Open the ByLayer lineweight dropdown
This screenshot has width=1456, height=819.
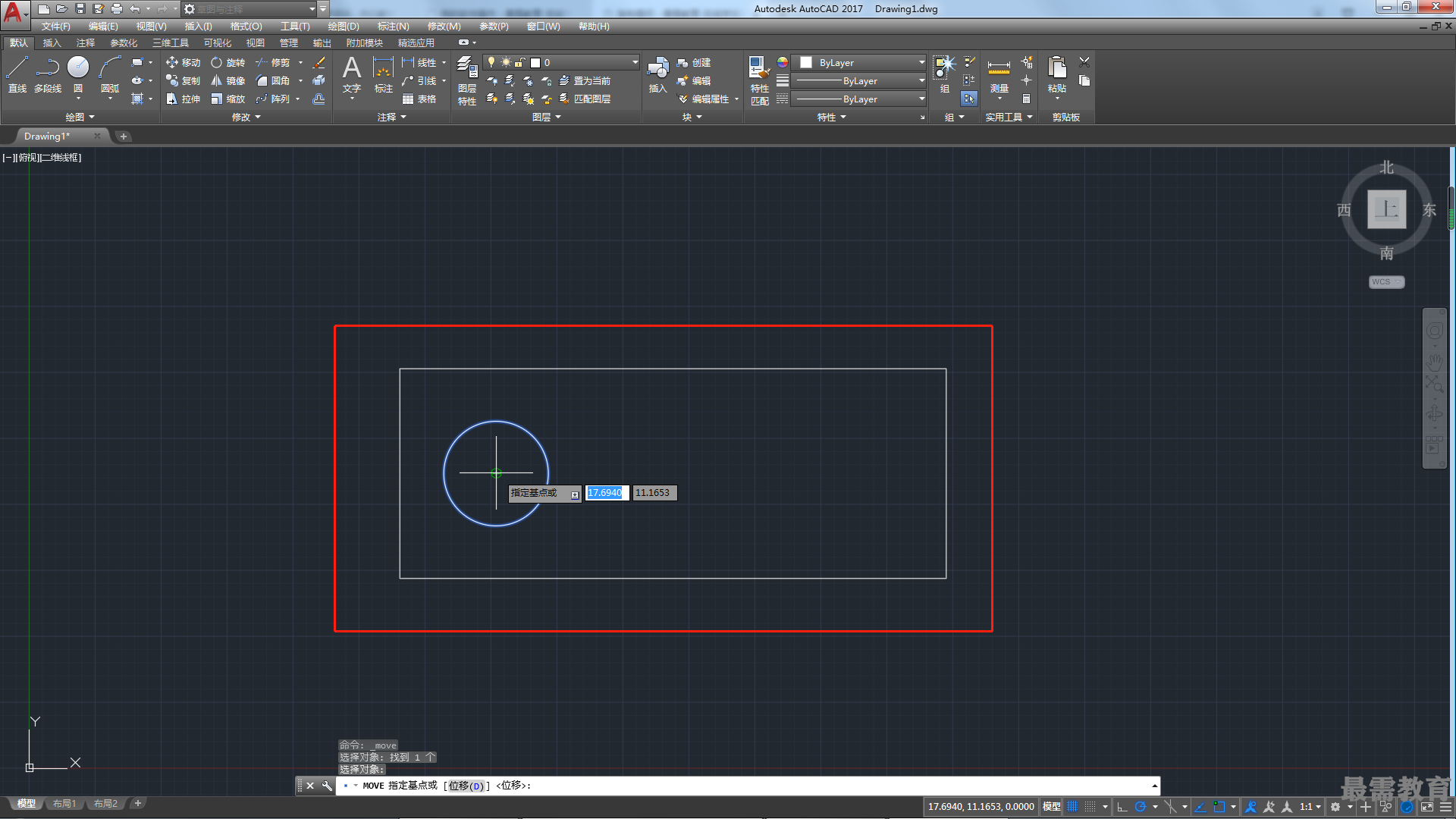tap(859, 80)
